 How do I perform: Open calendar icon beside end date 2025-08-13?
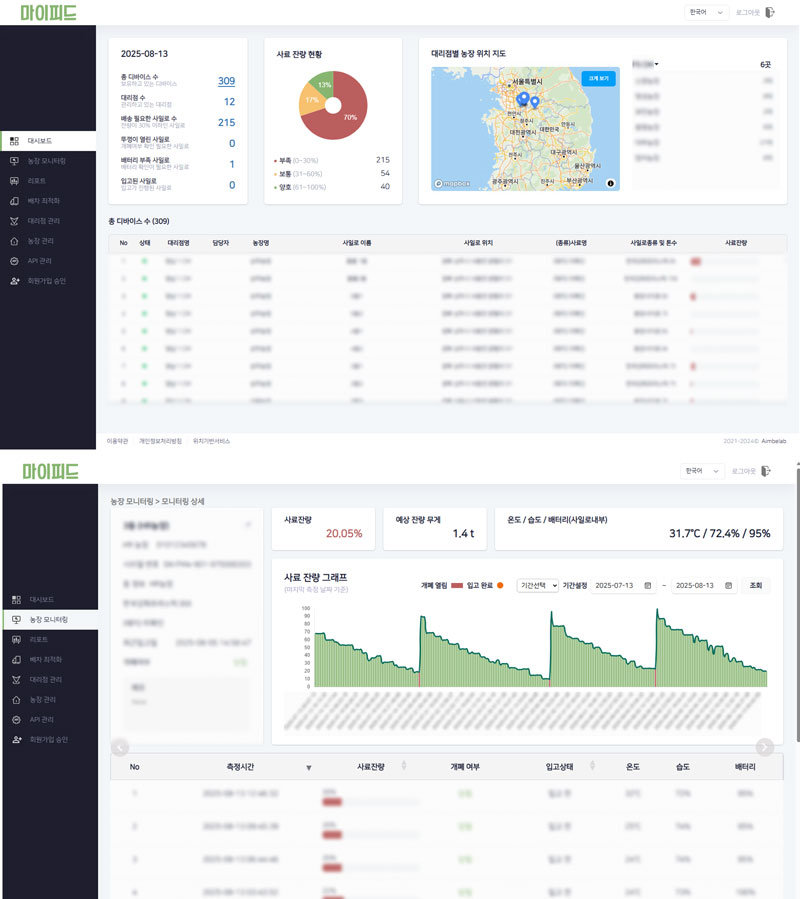[729, 585]
